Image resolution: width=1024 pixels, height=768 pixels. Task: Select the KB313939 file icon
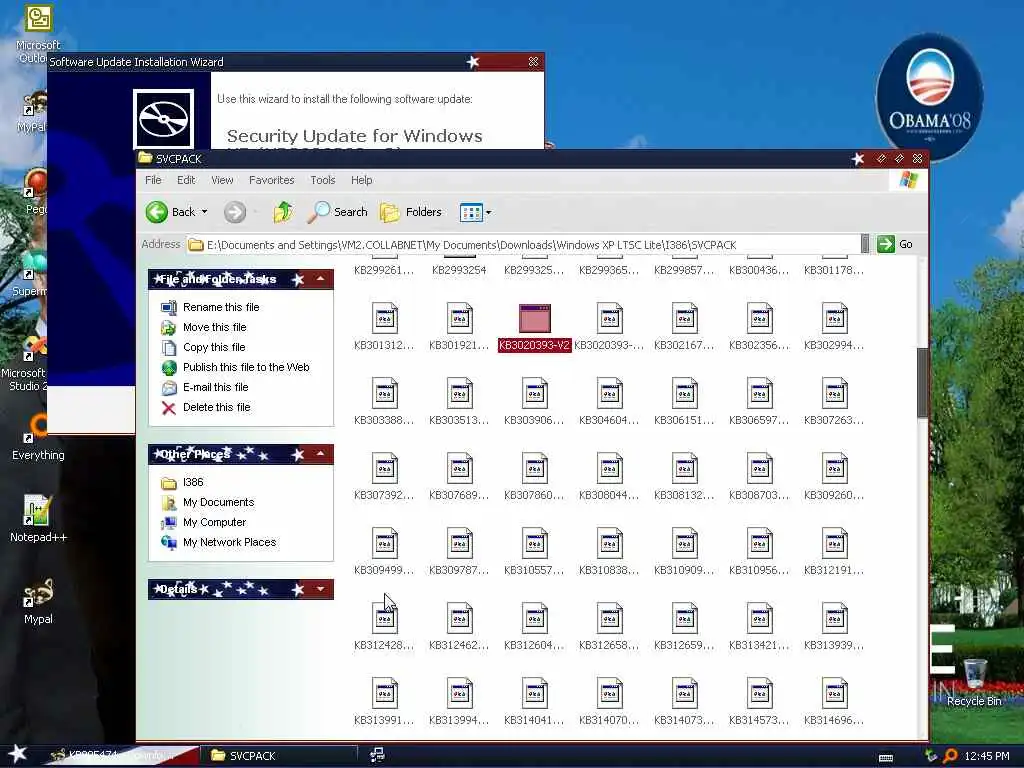(x=835, y=618)
